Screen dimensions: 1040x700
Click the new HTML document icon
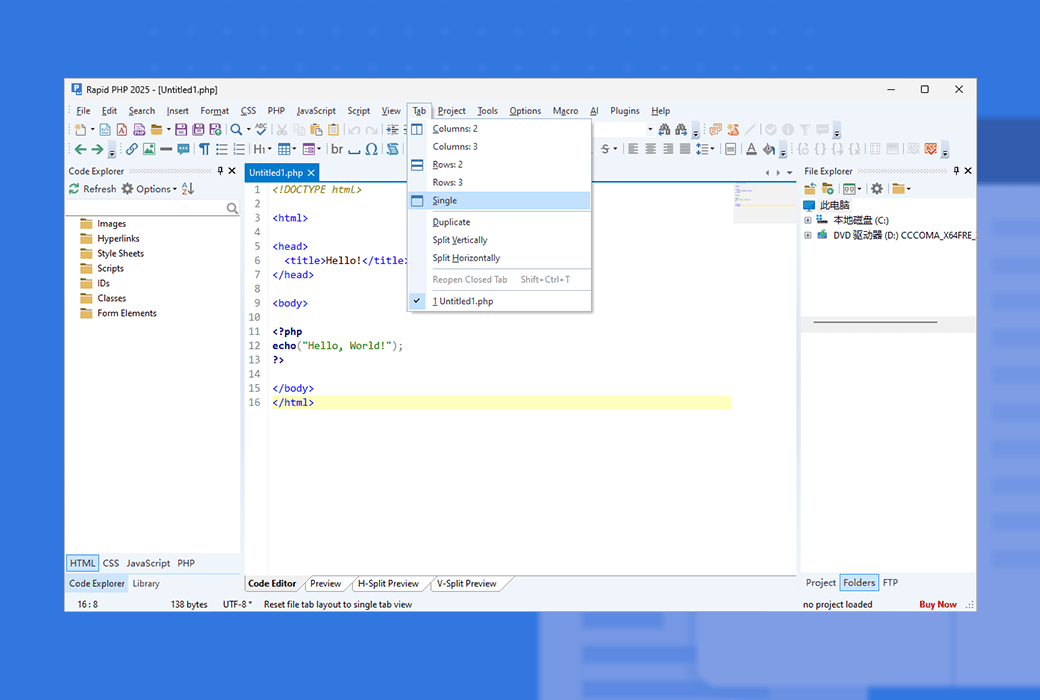(105, 129)
